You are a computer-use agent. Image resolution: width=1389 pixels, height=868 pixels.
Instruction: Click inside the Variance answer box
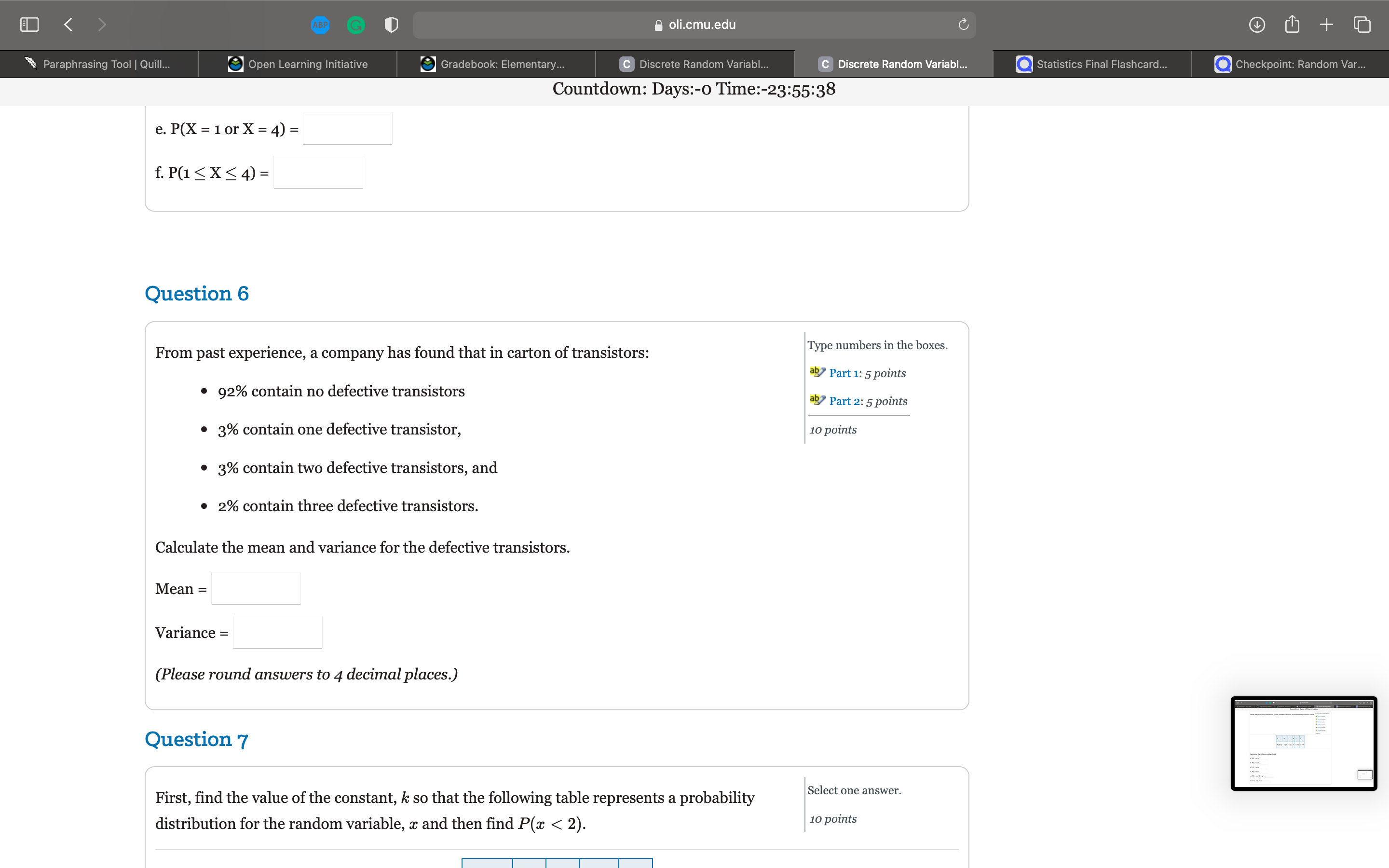pos(277,632)
